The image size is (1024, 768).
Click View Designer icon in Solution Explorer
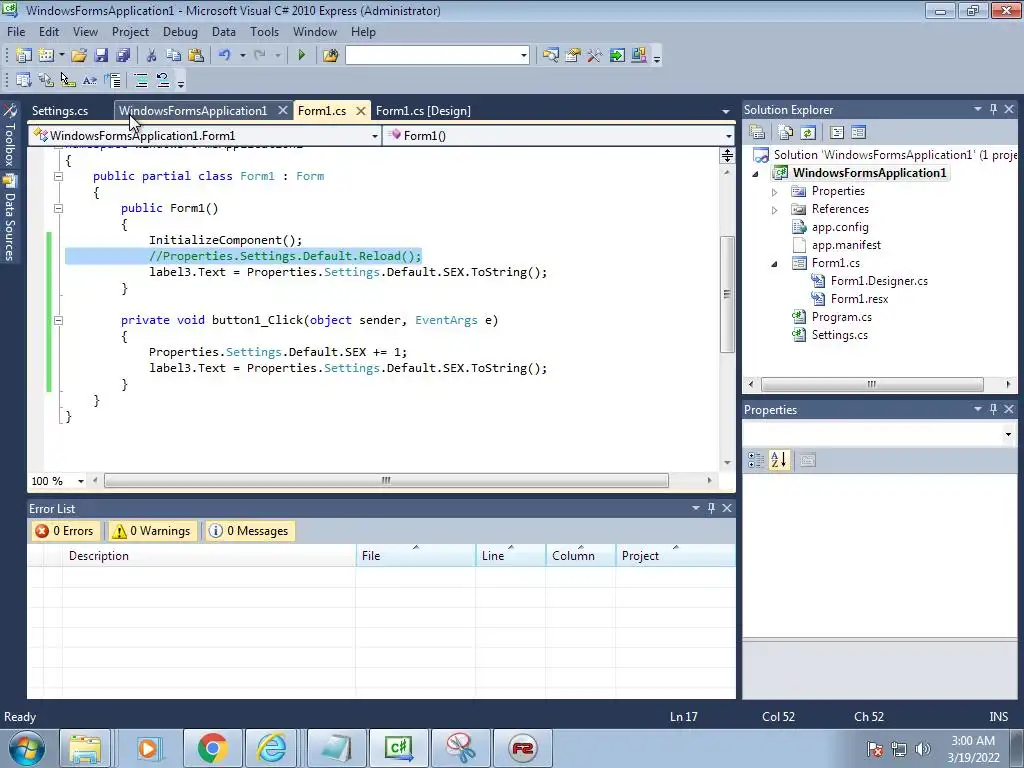pos(858,133)
